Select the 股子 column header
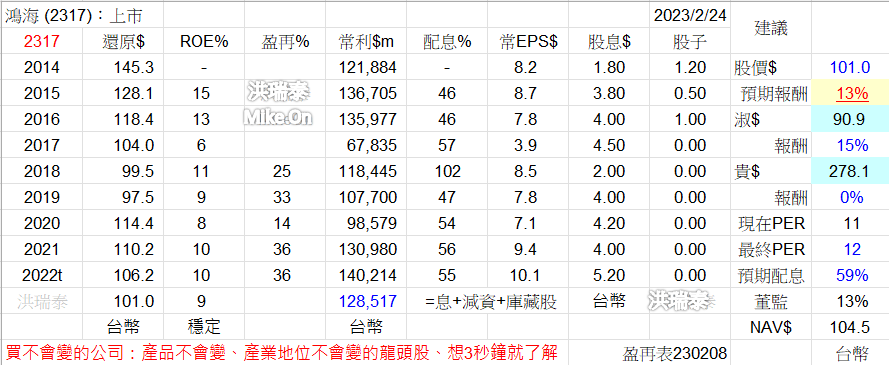The width and height of the screenshot is (889, 365). coord(690,41)
